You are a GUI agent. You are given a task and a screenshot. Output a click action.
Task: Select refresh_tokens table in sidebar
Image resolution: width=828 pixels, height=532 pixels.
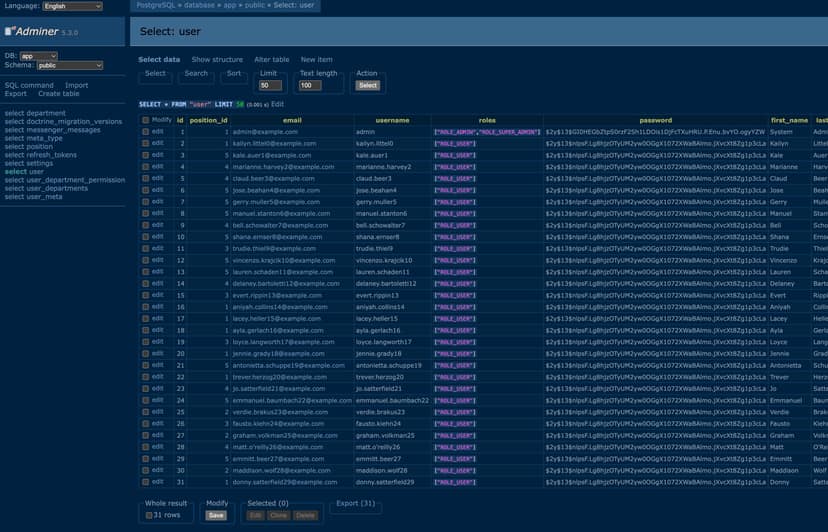[x=51, y=155]
